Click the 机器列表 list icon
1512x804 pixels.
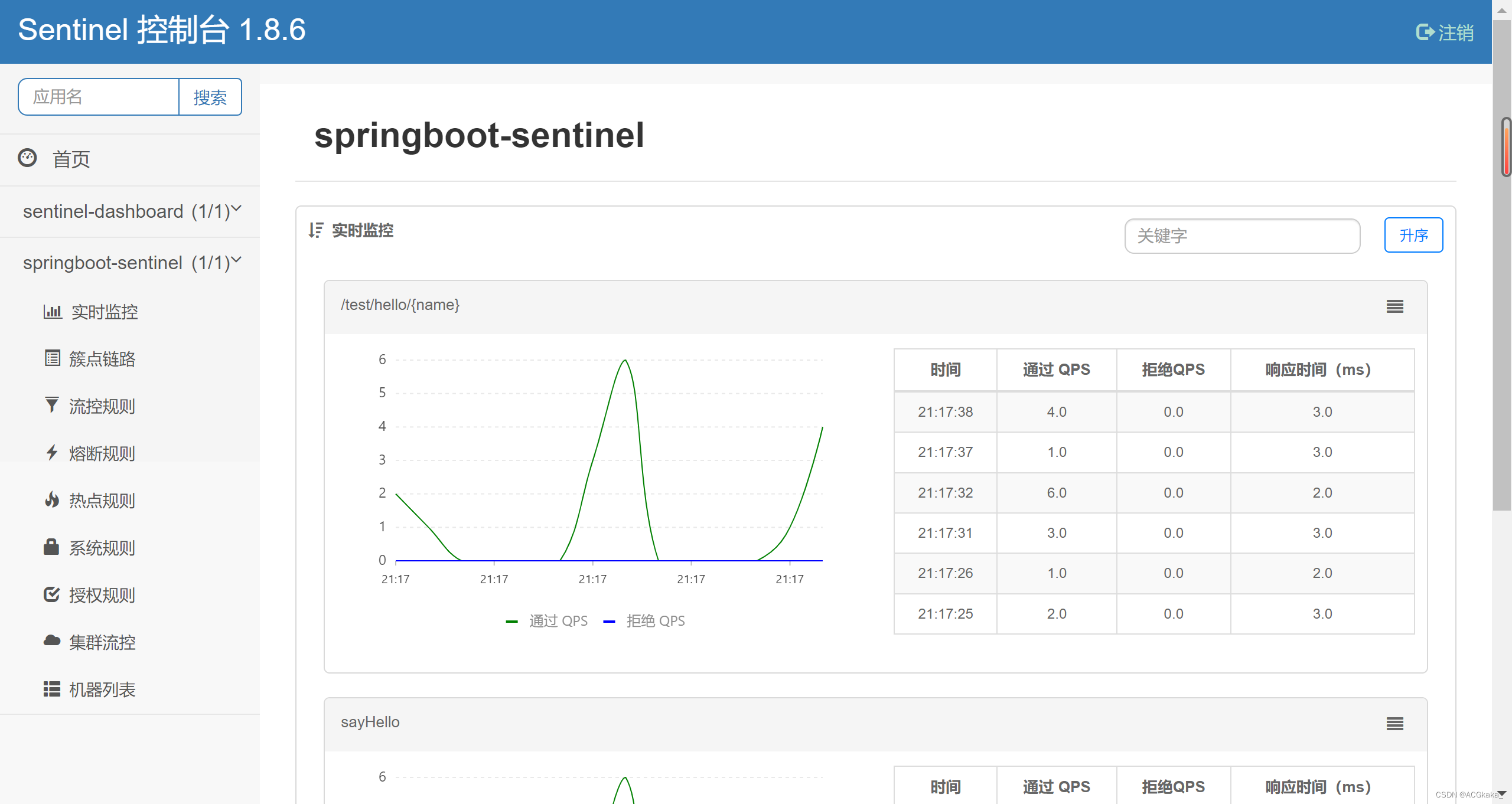tap(51, 689)
